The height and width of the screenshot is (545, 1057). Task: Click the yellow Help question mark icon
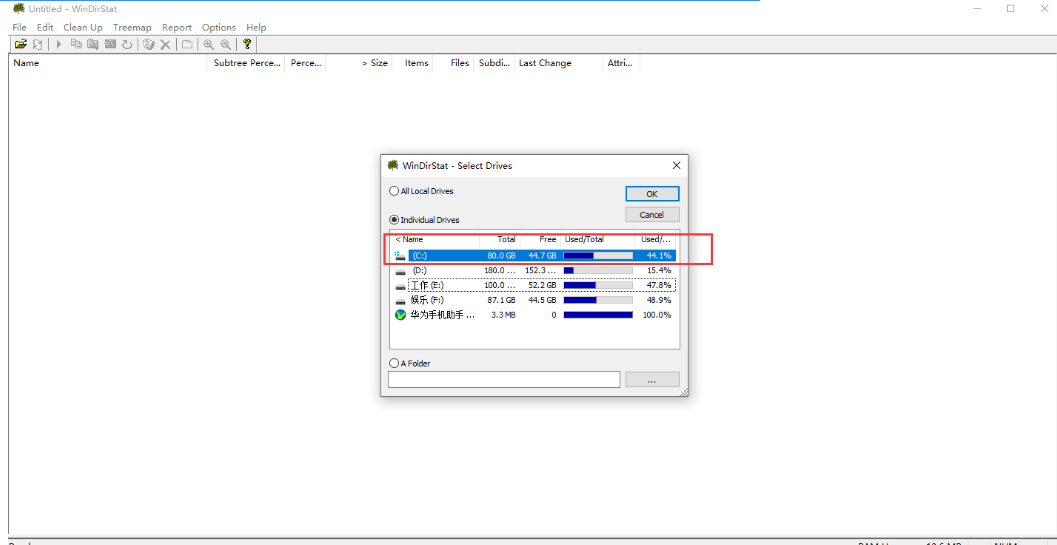tap(247, 44)
